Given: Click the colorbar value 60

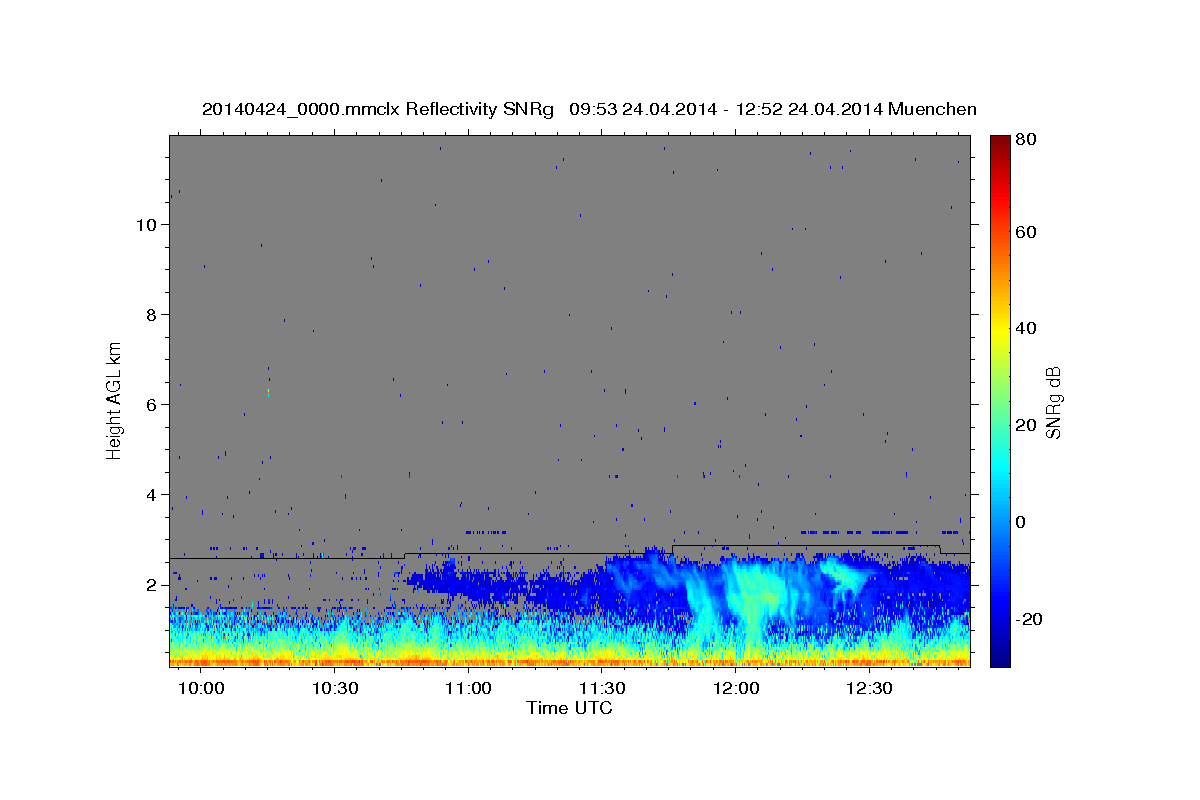Looking at the screenshot, I should point(1025,232).
